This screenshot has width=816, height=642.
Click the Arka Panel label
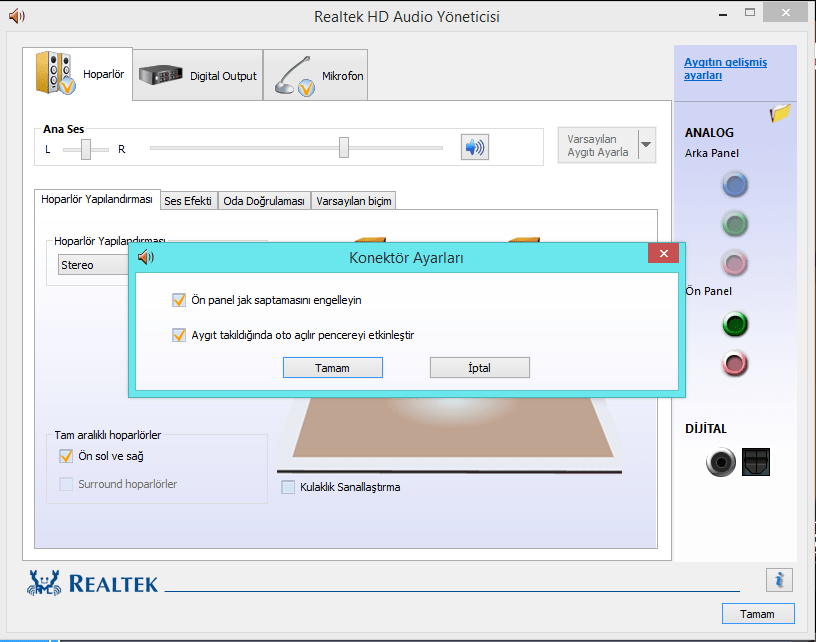[x=711, y=153]
